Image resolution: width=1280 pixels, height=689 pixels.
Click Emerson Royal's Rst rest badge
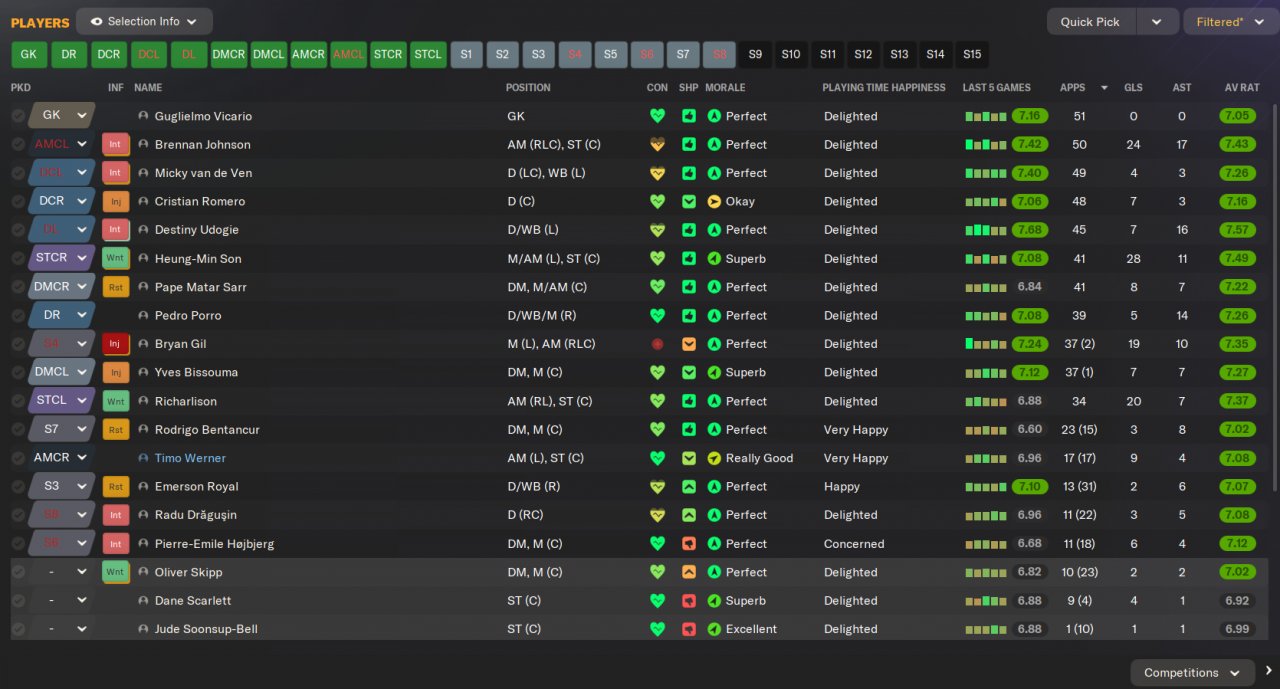(x=116, y=487)
